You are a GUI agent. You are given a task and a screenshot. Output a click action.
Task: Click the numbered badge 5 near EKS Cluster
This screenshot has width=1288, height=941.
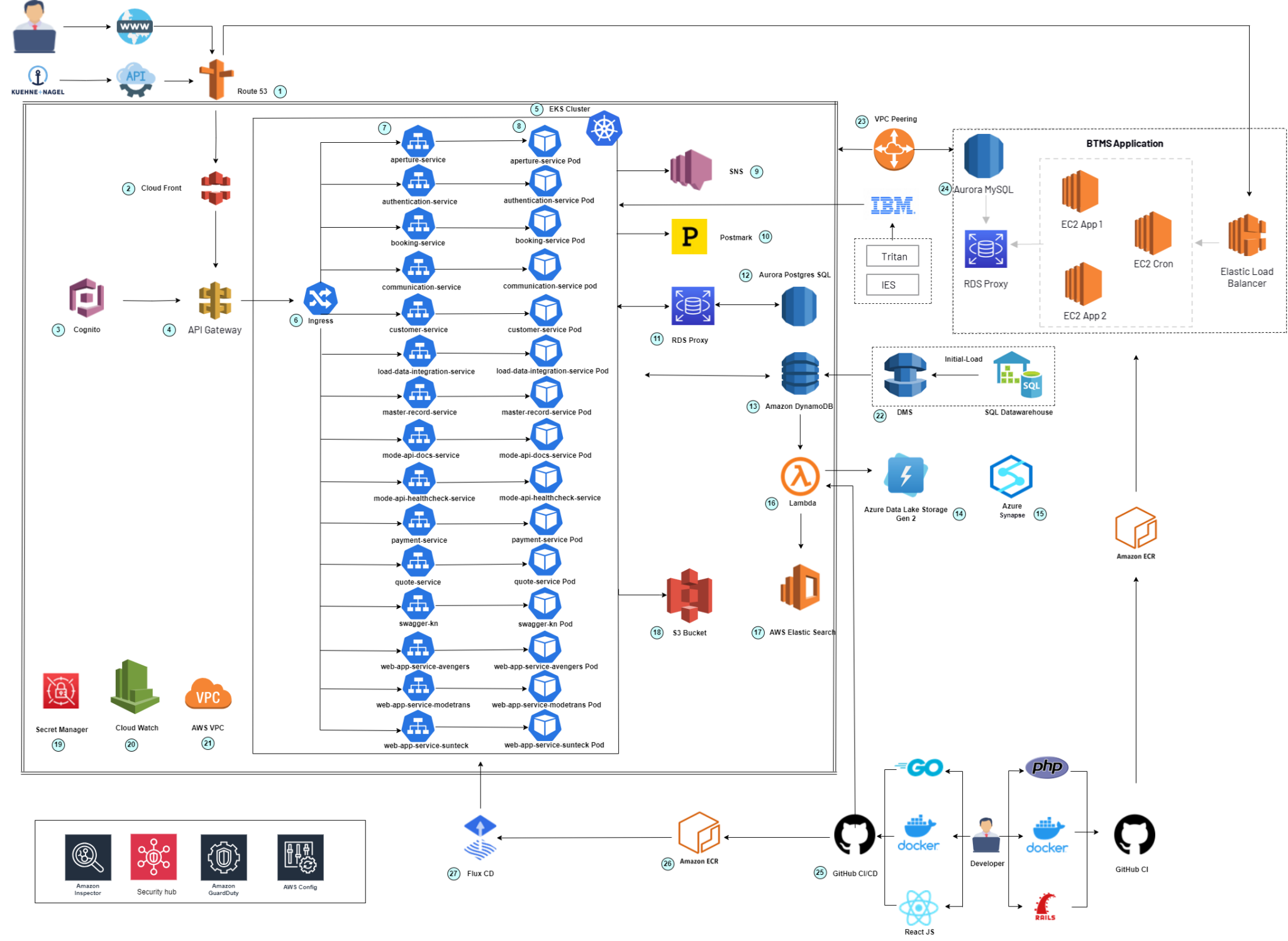pos(536,108)
